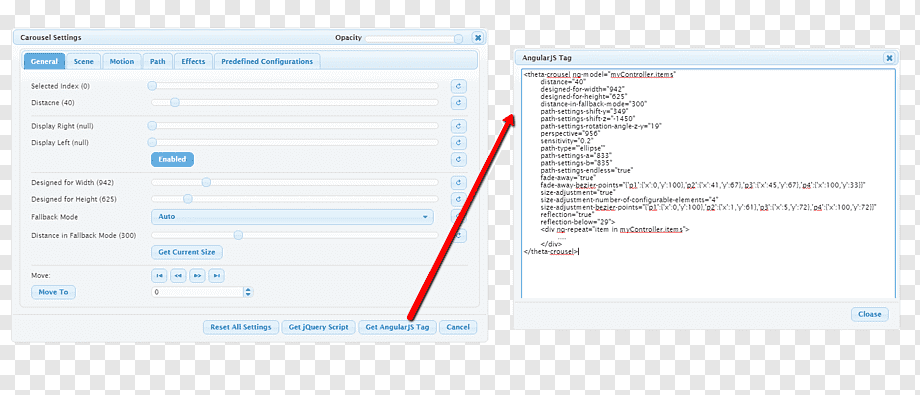Click the Designed for Width slider handle
Image resolution: width=920 pixels, height=395 pixels.
point(207,183)
